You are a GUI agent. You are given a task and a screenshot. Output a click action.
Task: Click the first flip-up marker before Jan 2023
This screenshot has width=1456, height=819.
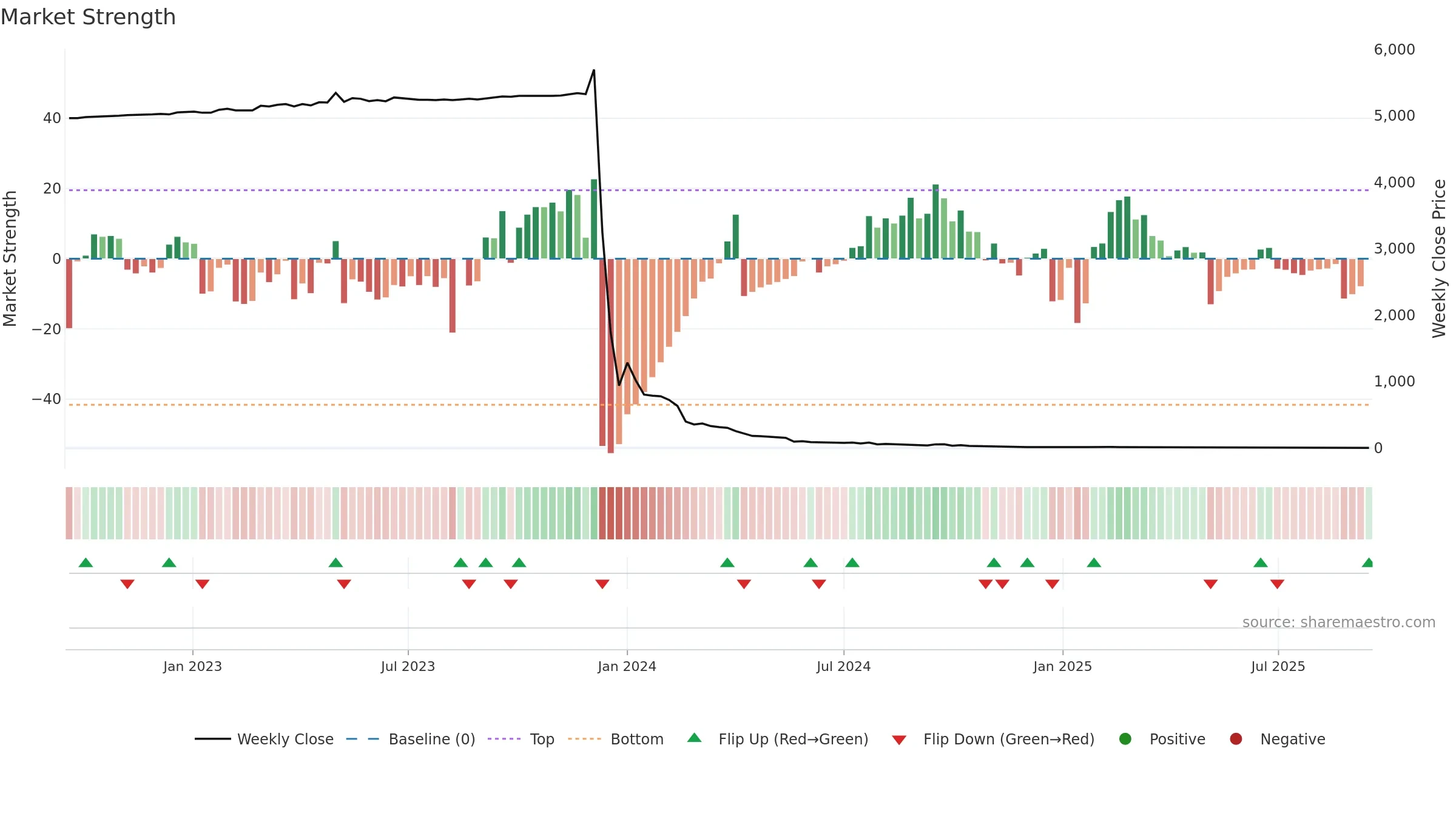(x=86, y=562)
